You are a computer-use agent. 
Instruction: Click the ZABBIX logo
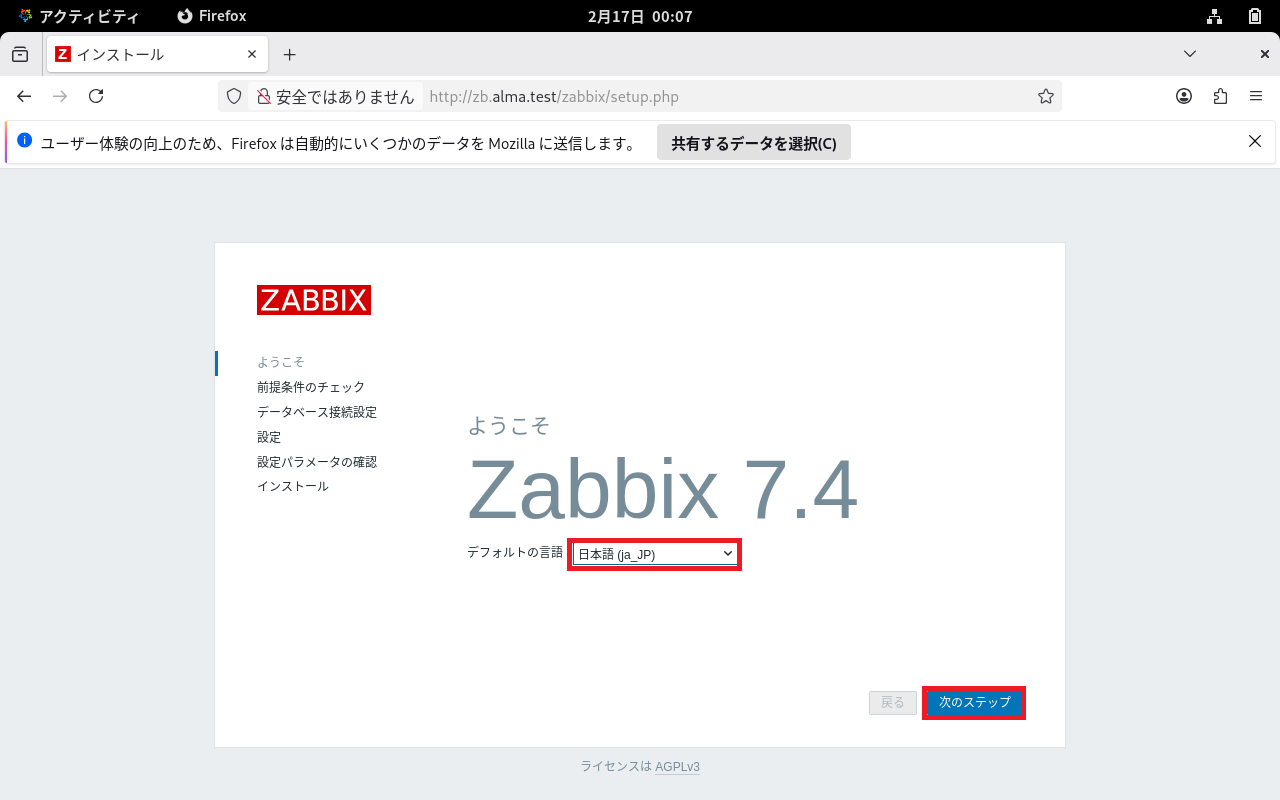point(314,300)
